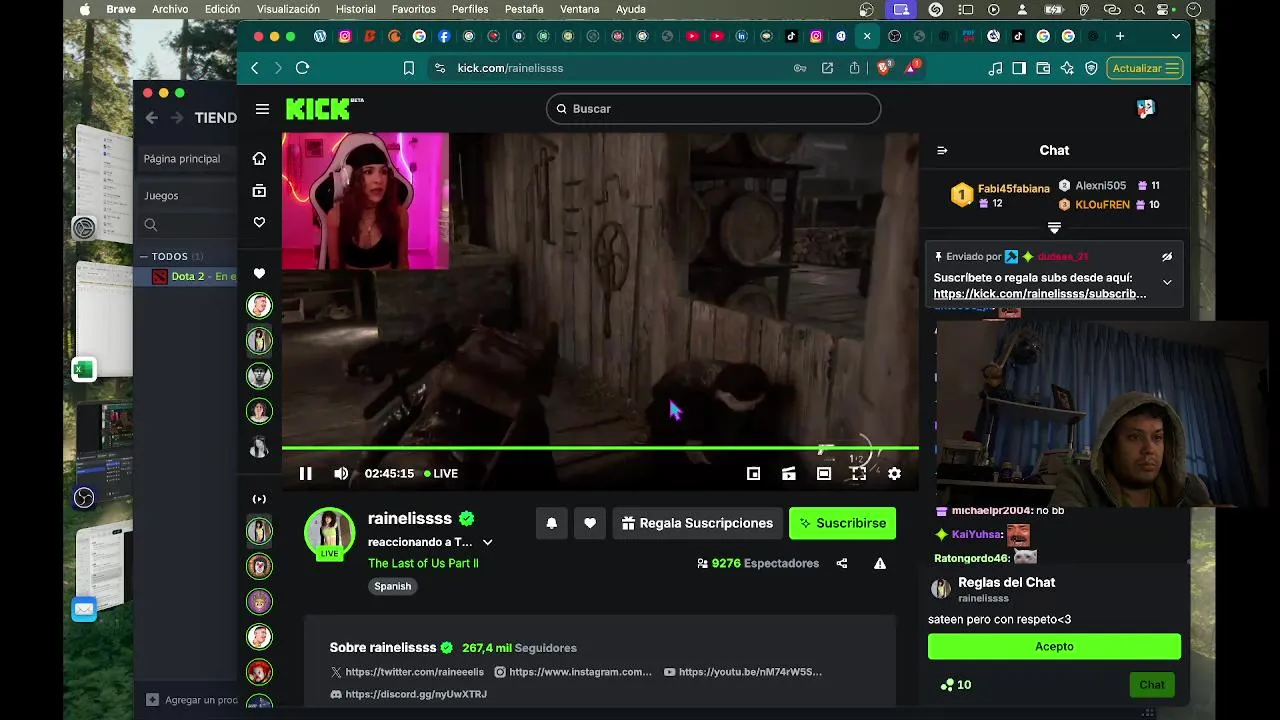Click Acepto to accept chat rules
This screenshot has width=1280, height=720.
pyautogui.click(x=1054, y=647)
